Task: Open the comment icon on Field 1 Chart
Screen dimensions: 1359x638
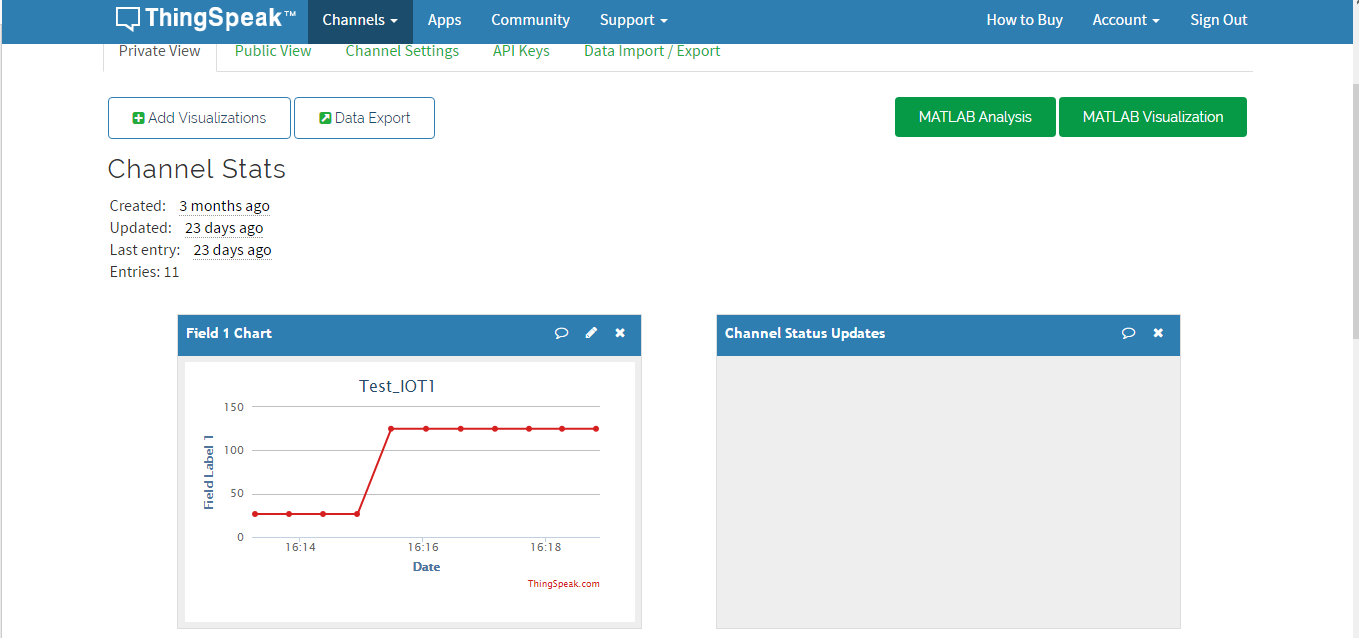Action: (x=562, y=333)
